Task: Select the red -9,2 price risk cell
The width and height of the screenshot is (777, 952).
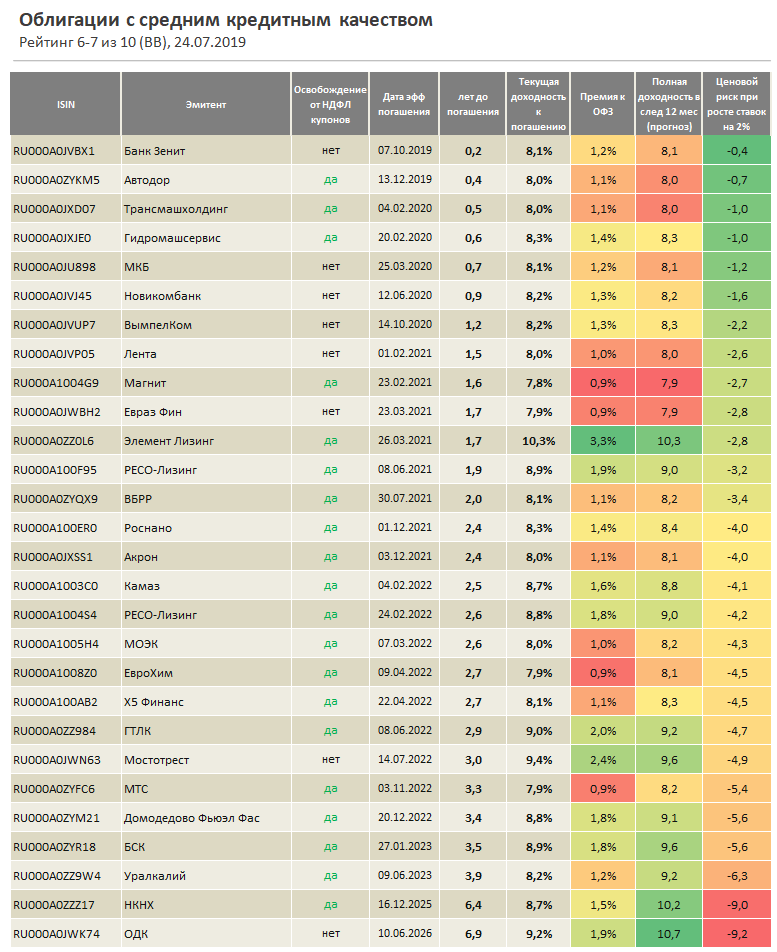Action: (x=736, y=934)
